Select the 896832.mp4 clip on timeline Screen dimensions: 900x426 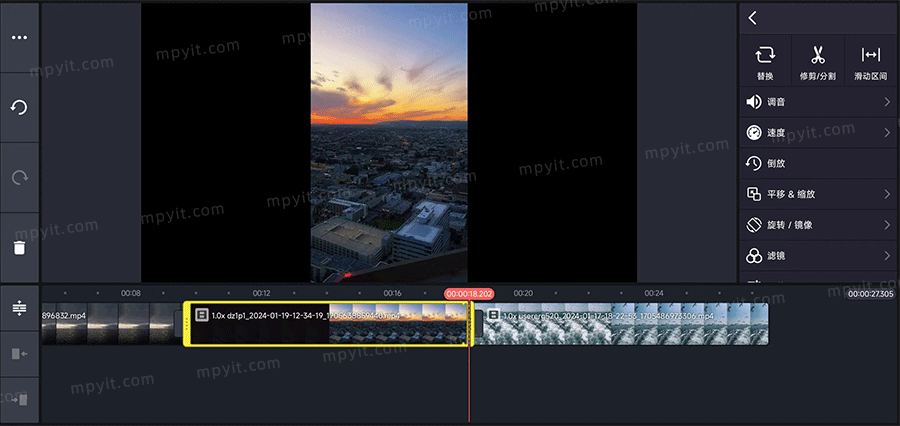pyautogui.click(x=109, y=324)
